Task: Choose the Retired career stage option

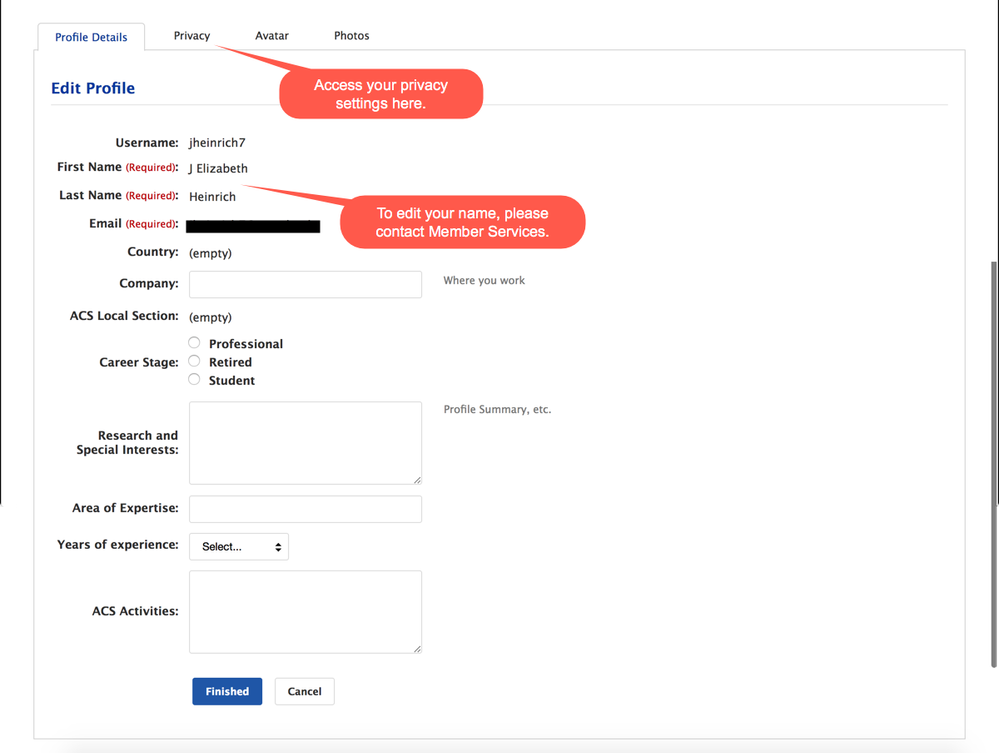Action: pos(194,361)
